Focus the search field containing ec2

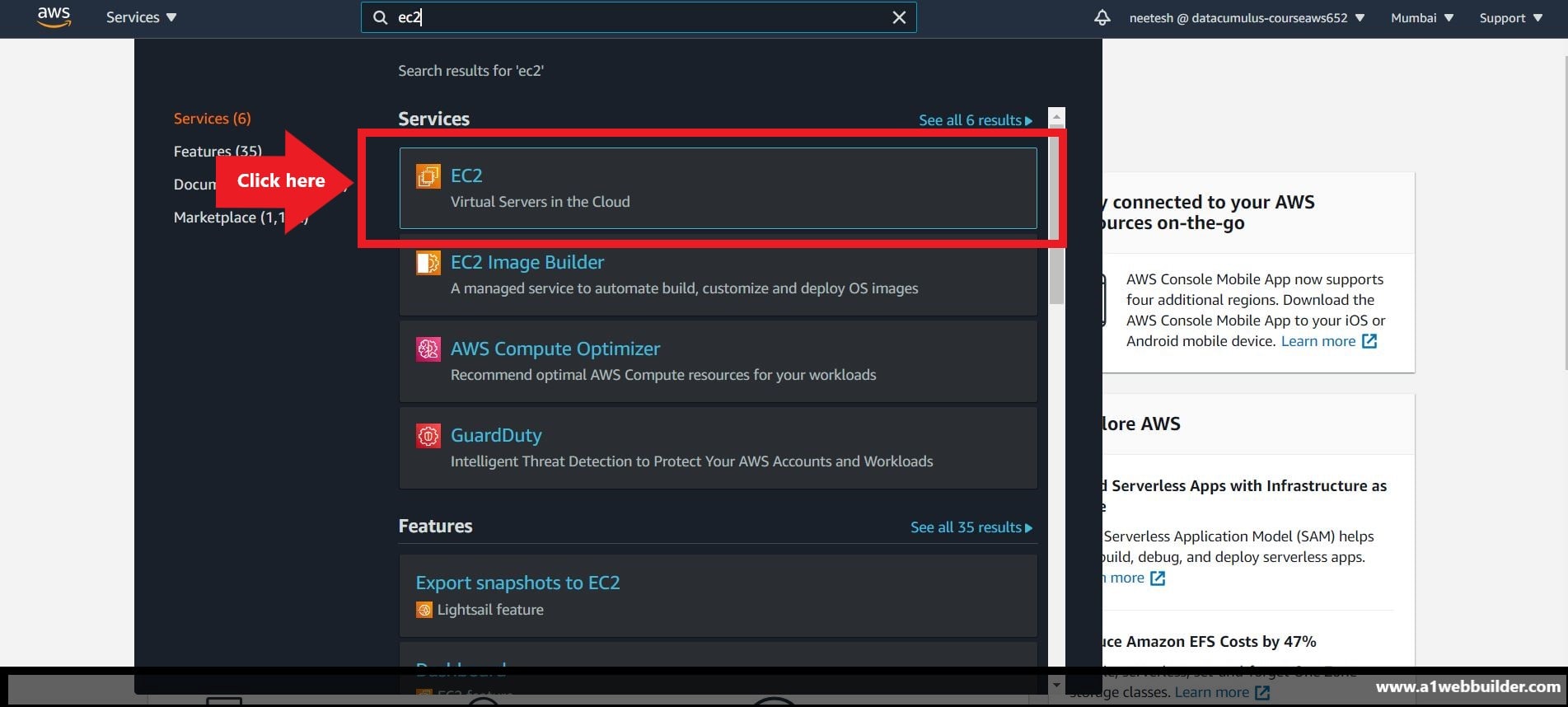pyautogui.click(x=639, y=17)
